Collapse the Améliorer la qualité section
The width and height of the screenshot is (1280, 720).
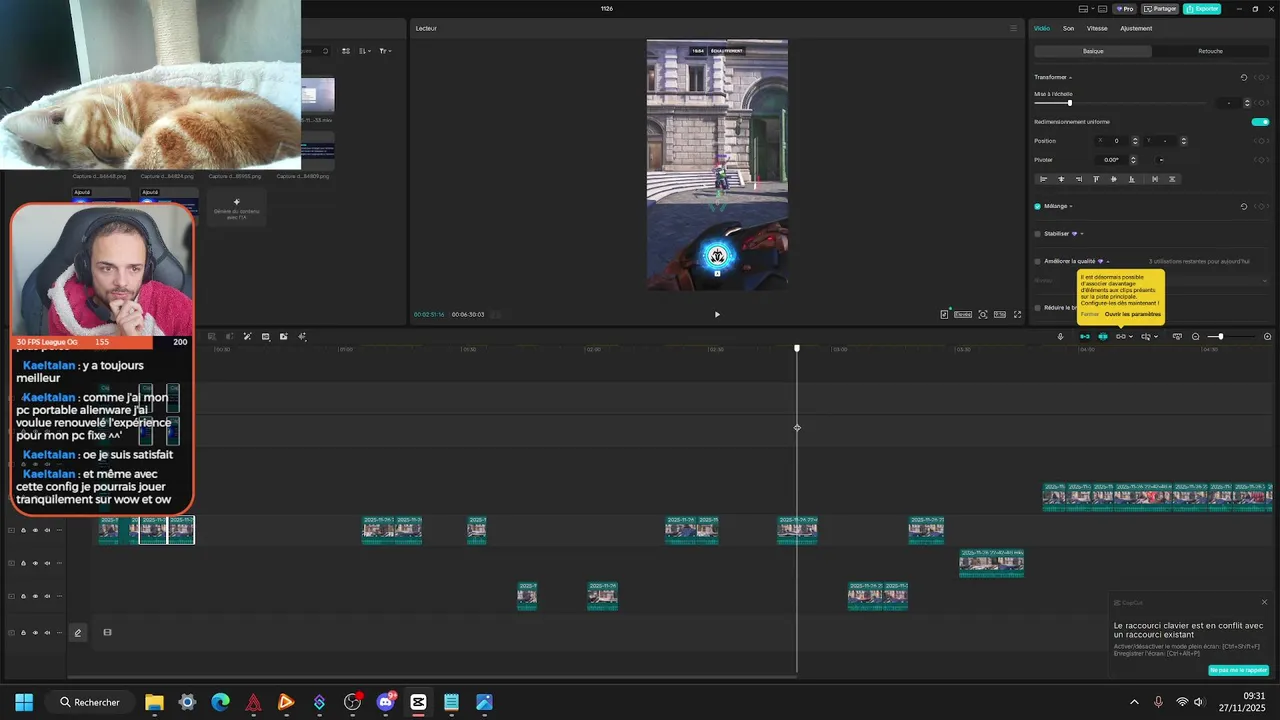[1107, 261]
